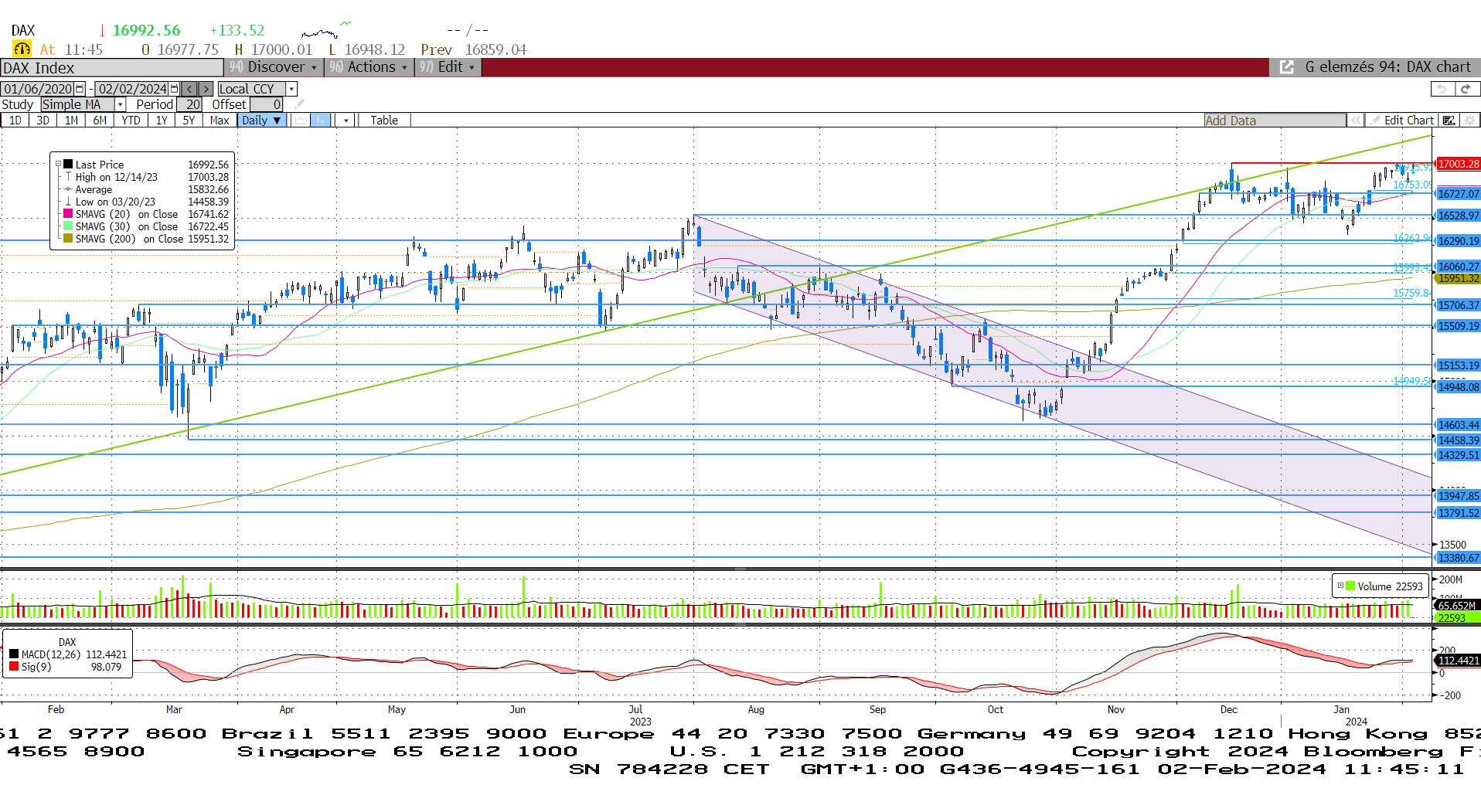
Task: Shift date range backward with left arrow
Action: 189,89
